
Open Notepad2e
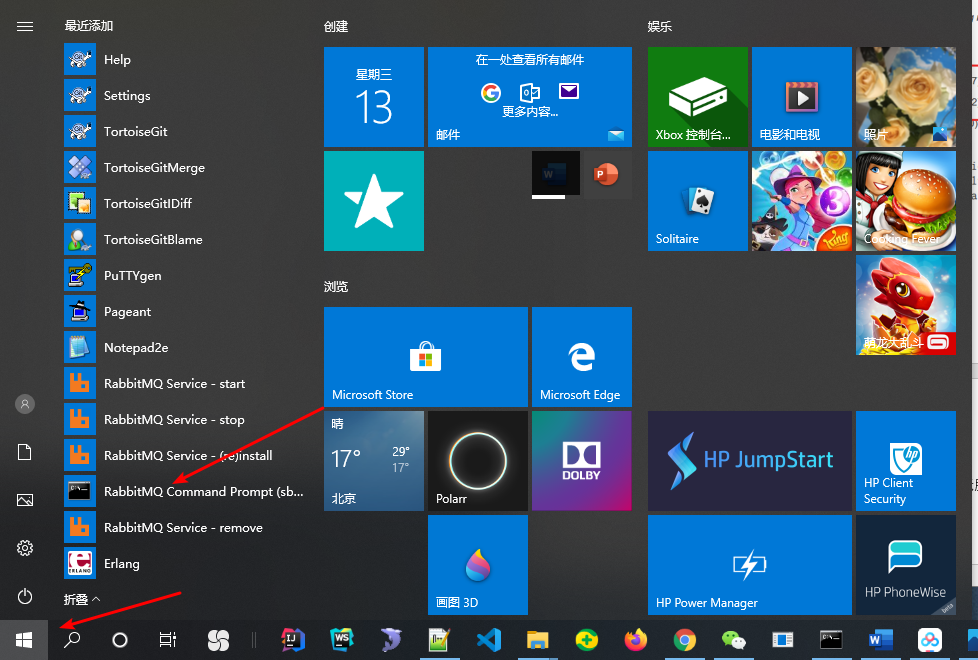[x=184, y=347]
